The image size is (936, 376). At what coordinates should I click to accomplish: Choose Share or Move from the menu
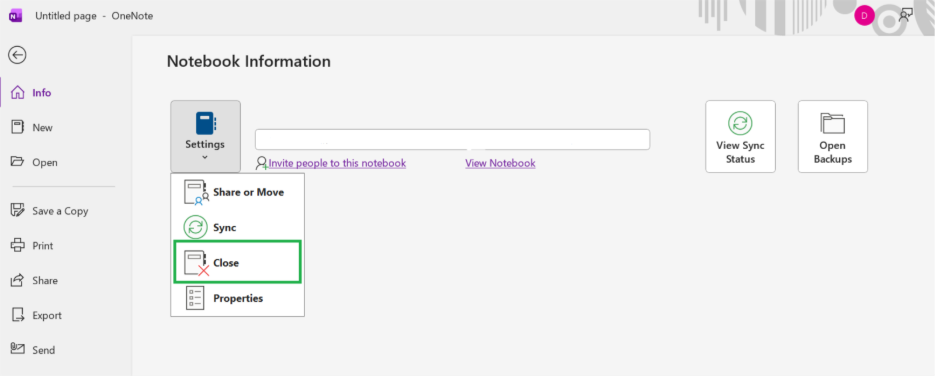(238, 193)
